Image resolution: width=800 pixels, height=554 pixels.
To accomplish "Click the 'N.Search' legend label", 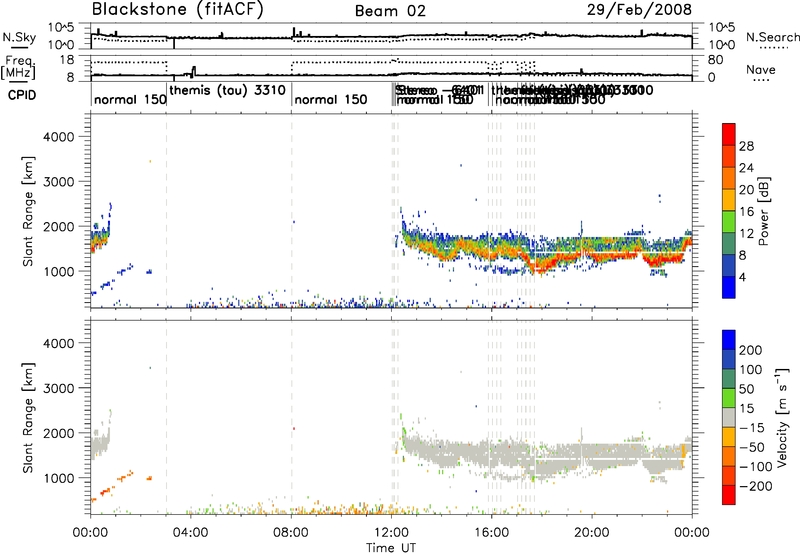I will (772, 37).
